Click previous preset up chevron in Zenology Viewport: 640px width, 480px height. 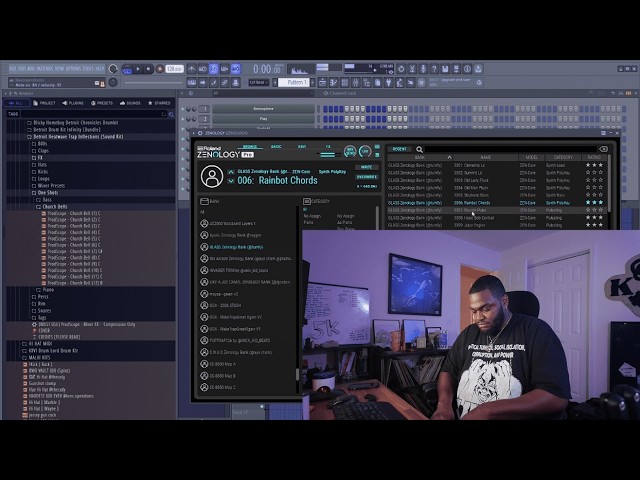(231, 172)
